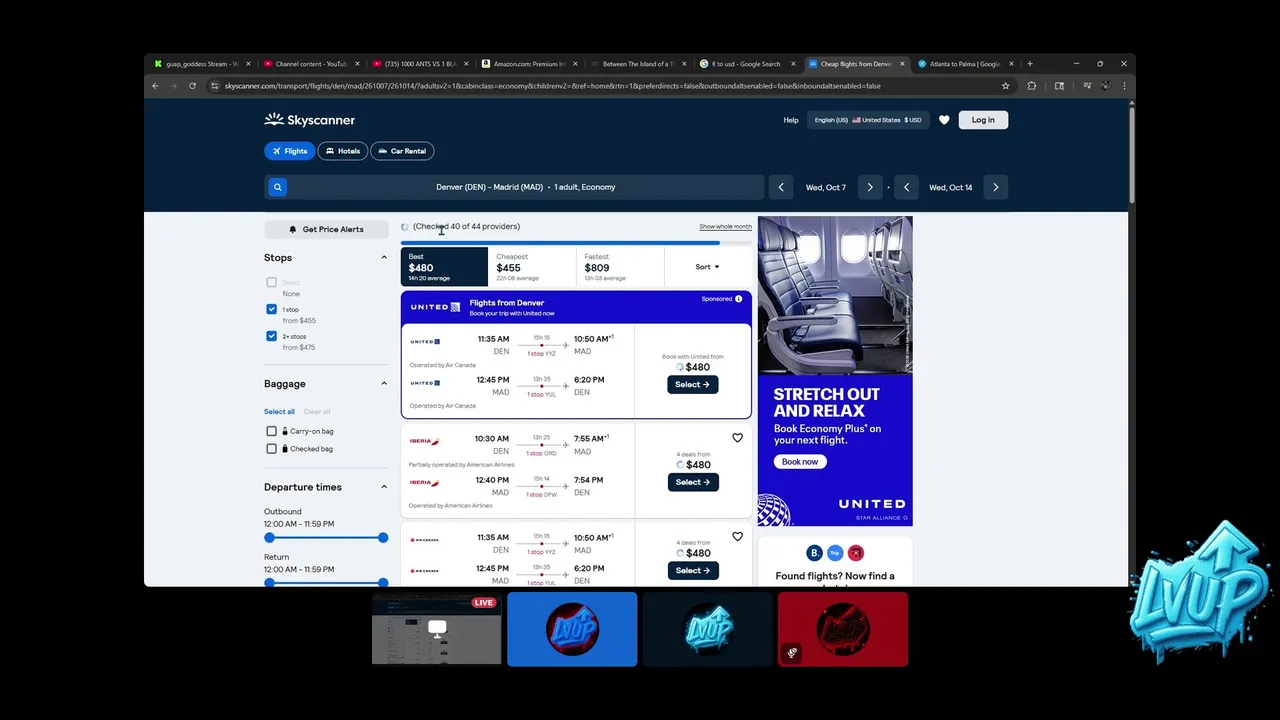This screenshot has width=1280, height=720.
Task: Open language and currency selector
Action: pos(867,120)
